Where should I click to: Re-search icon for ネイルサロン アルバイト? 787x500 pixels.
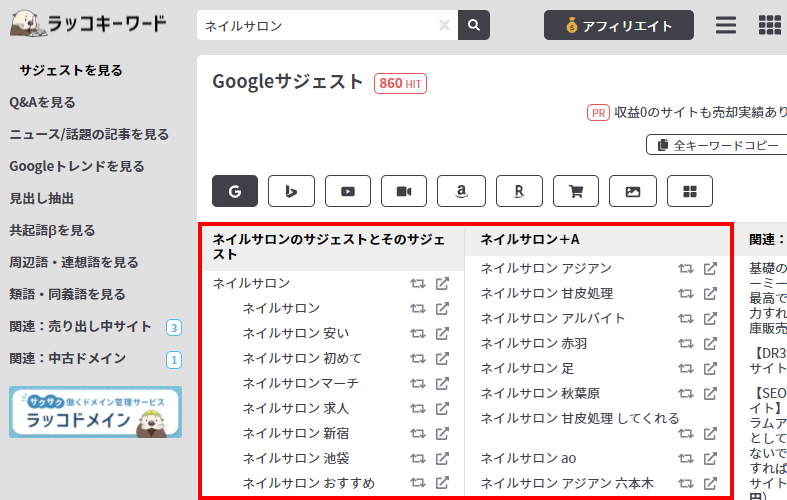pos(686,318)
